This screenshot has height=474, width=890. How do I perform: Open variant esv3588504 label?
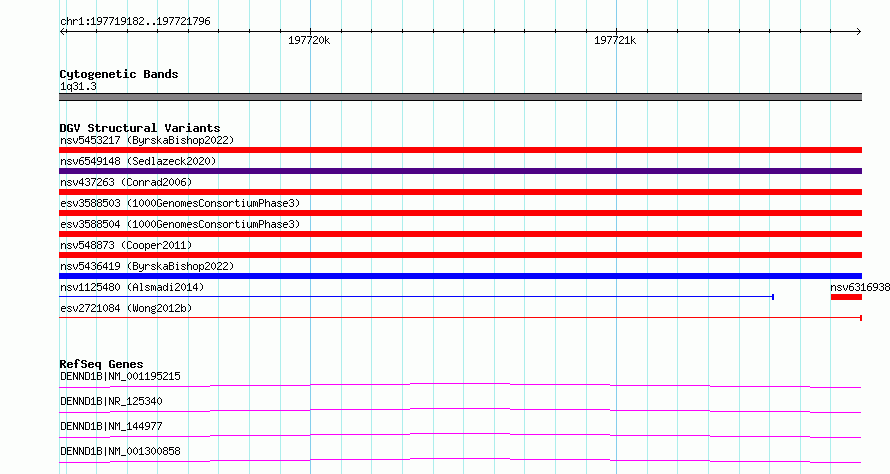click(x=180, y=224)
